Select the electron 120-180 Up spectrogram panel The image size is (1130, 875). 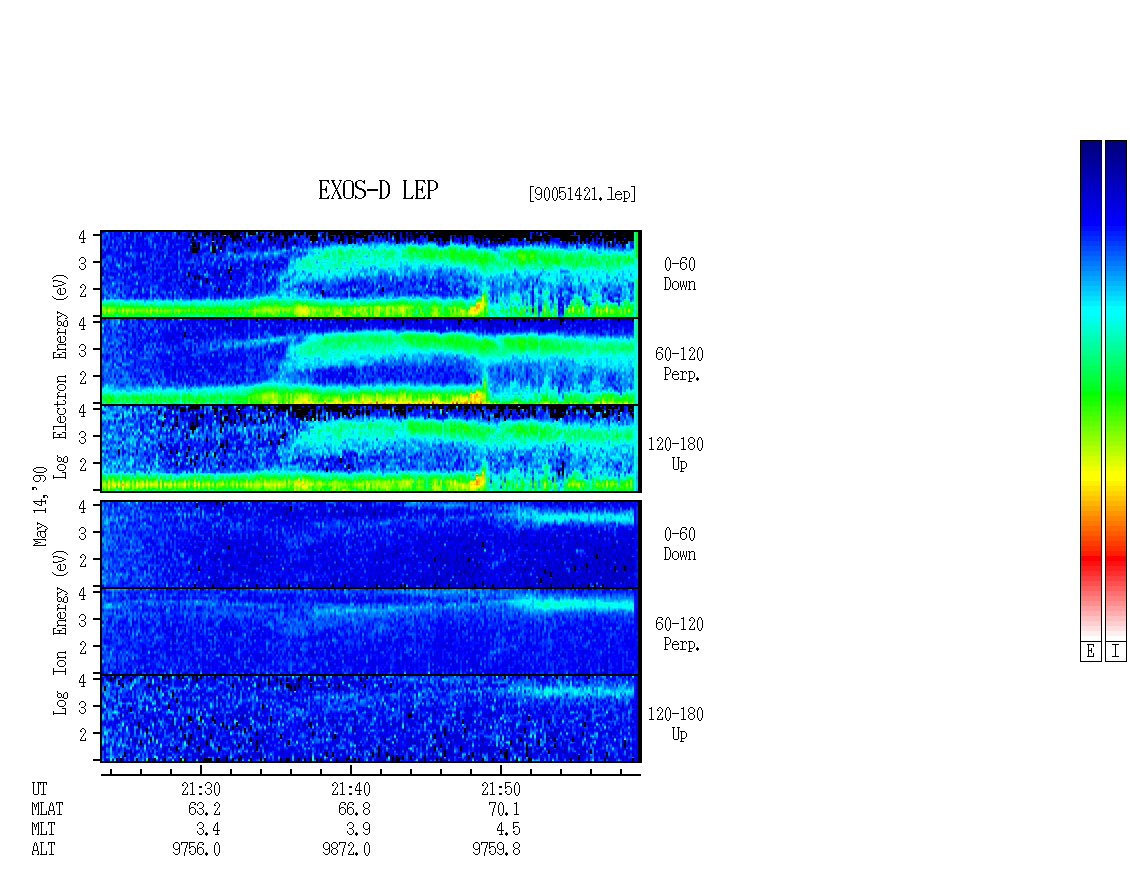370,448
